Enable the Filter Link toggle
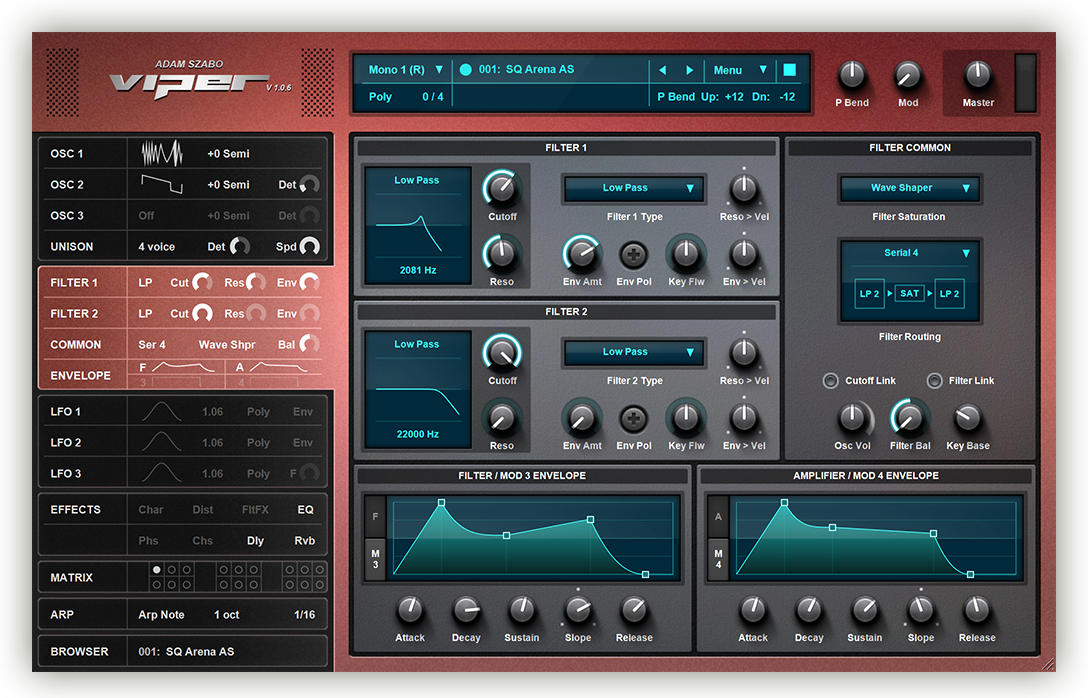Screen dimensions: 1088x698 pos(934,381)
